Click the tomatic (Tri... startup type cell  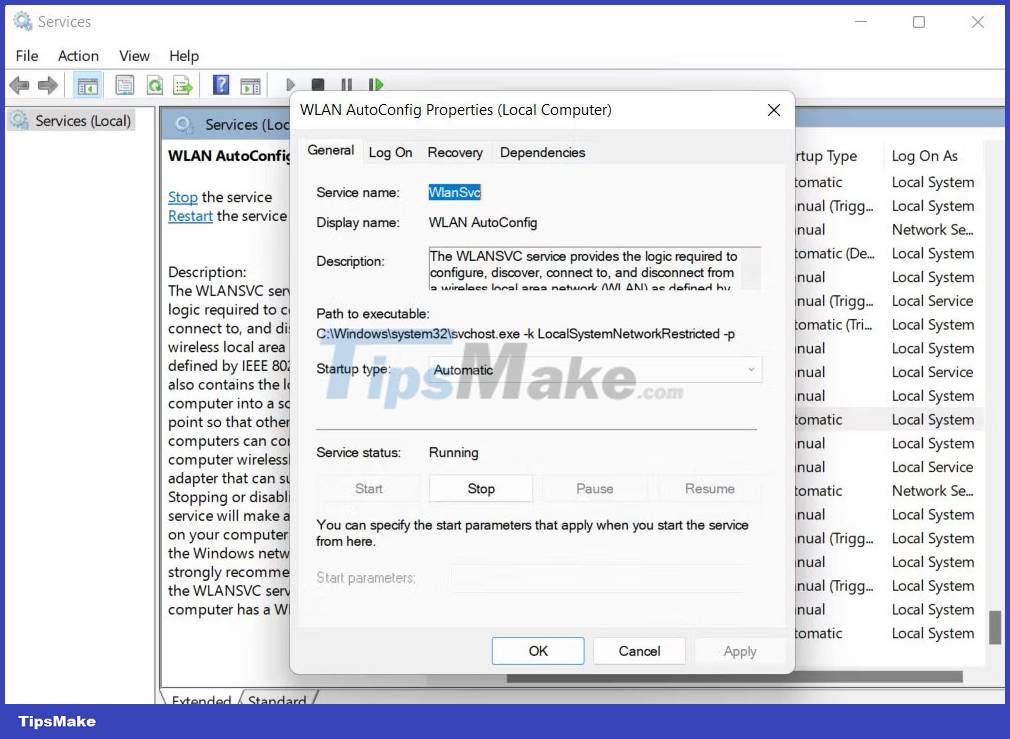point(834,325)
